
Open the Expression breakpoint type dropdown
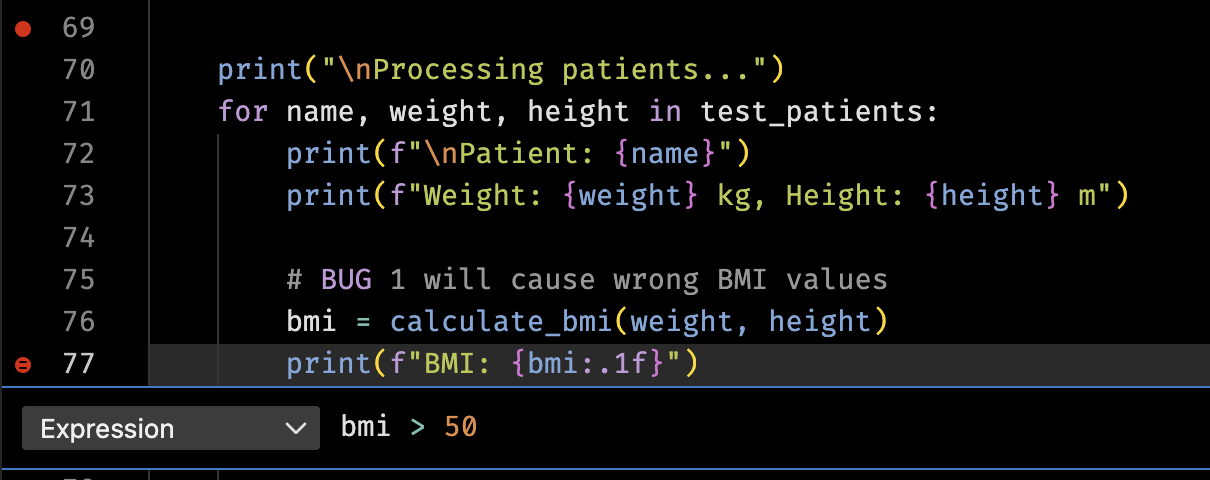pos(171,429)
